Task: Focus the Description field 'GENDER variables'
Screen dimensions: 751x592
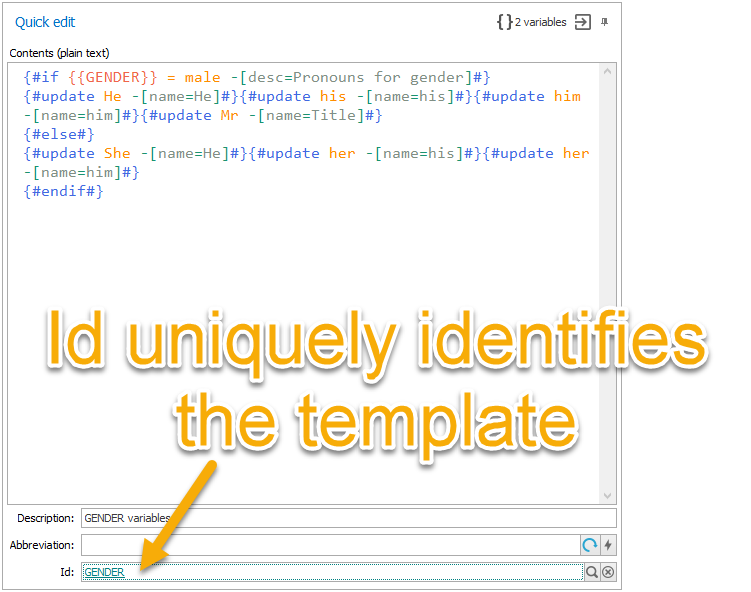Action: [349, 518]
